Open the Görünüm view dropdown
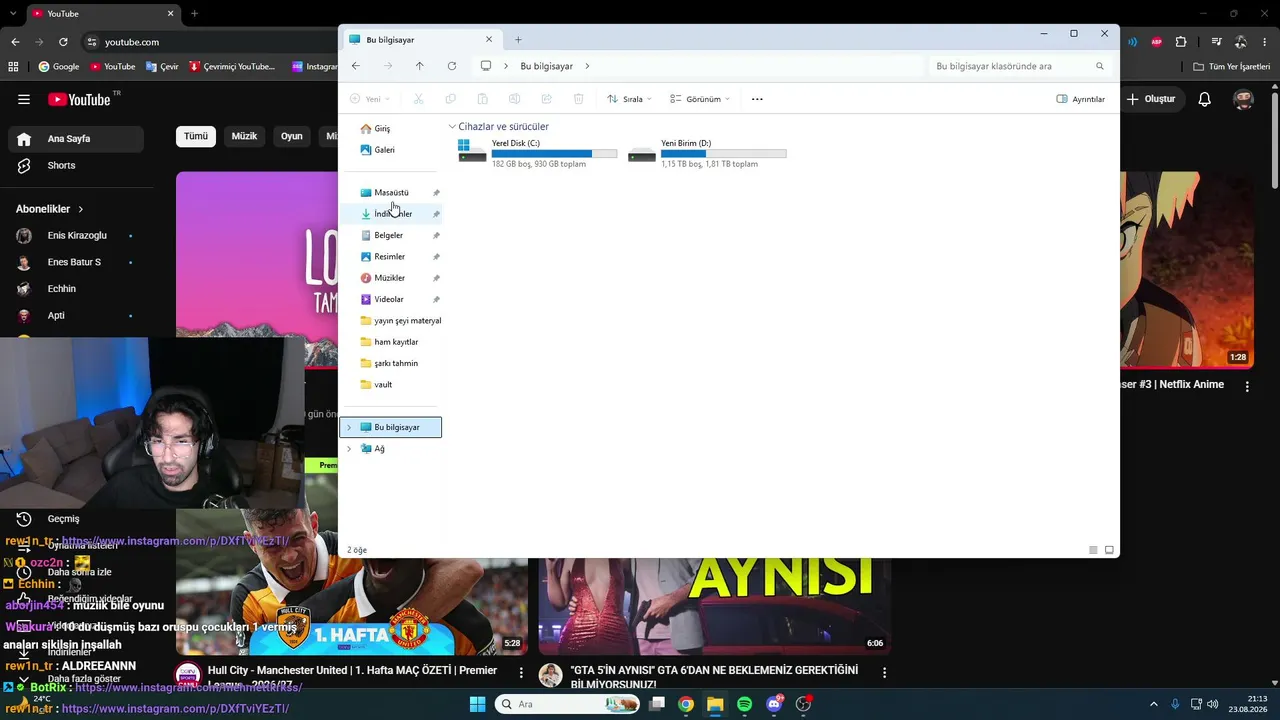The image size is (1280, 720). pos(700,99)
